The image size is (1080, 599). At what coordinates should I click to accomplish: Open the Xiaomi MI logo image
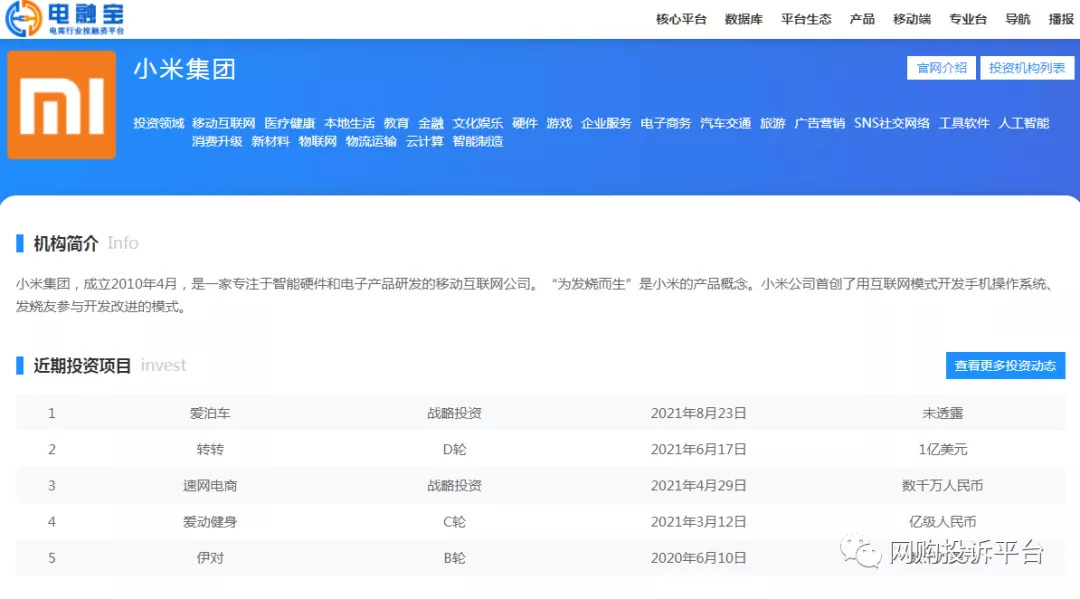[x=61, y=105]
